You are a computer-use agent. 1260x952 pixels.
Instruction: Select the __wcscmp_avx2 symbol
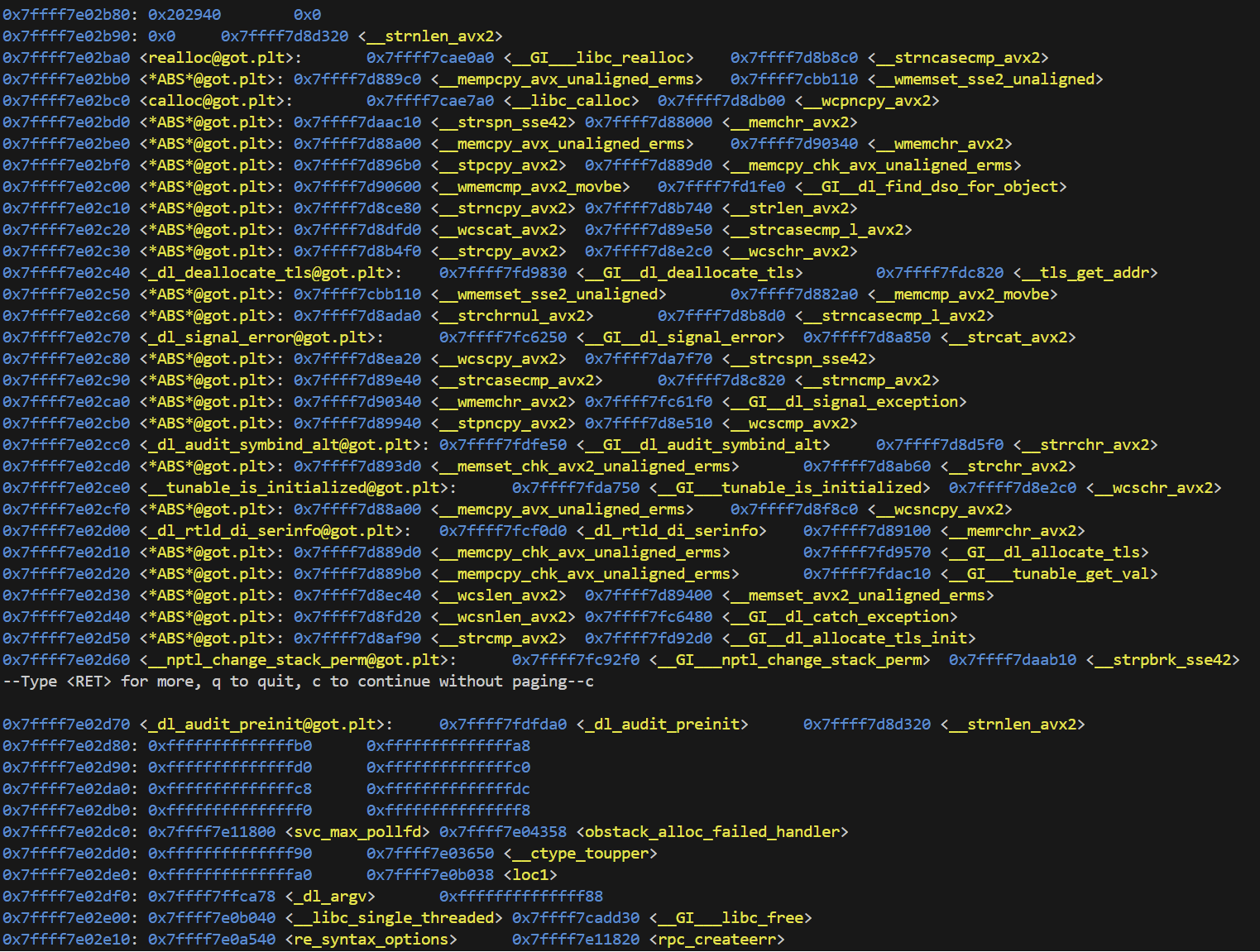[789, 423]
